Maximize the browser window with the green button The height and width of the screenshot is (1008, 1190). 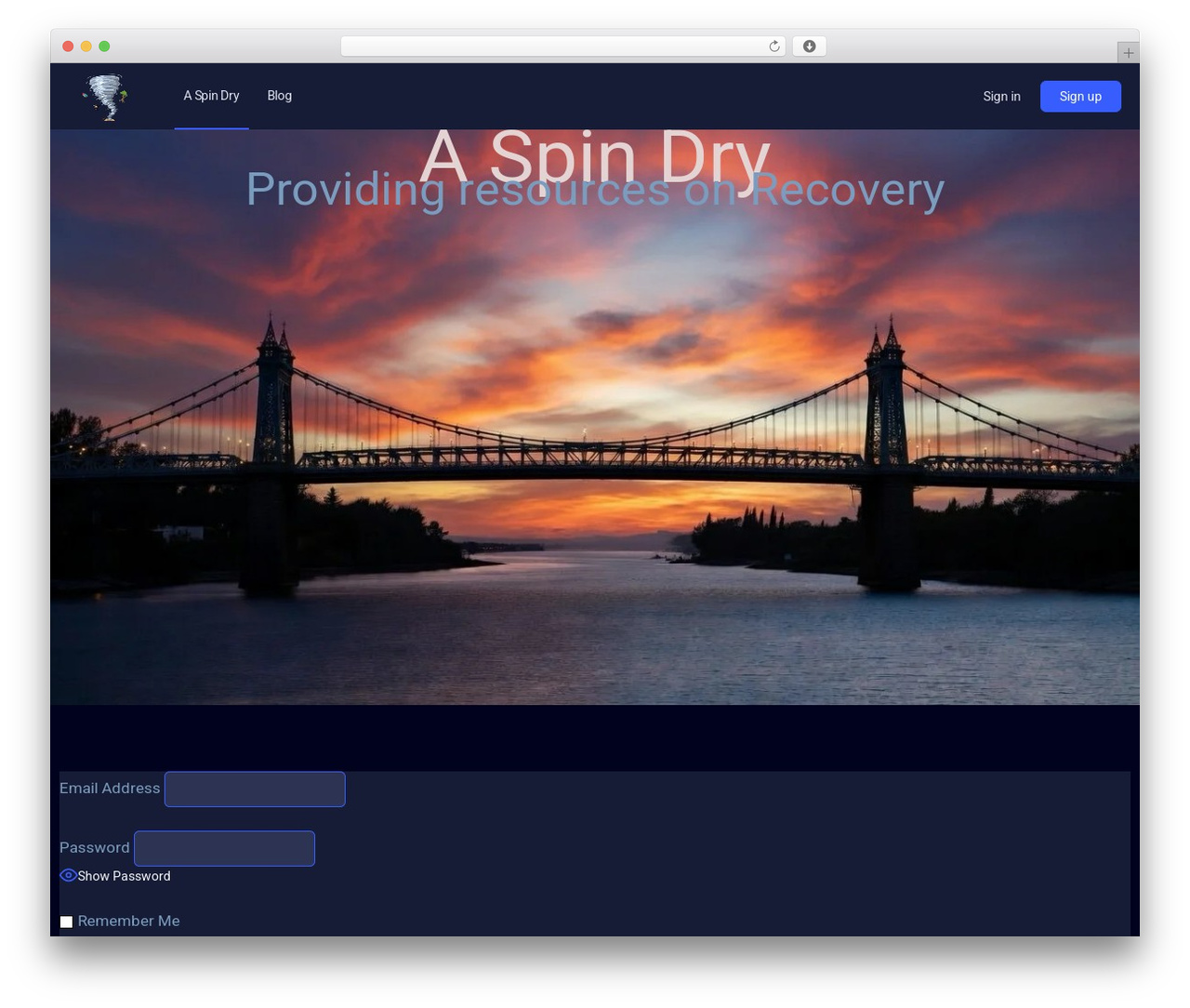pos(104,46)
